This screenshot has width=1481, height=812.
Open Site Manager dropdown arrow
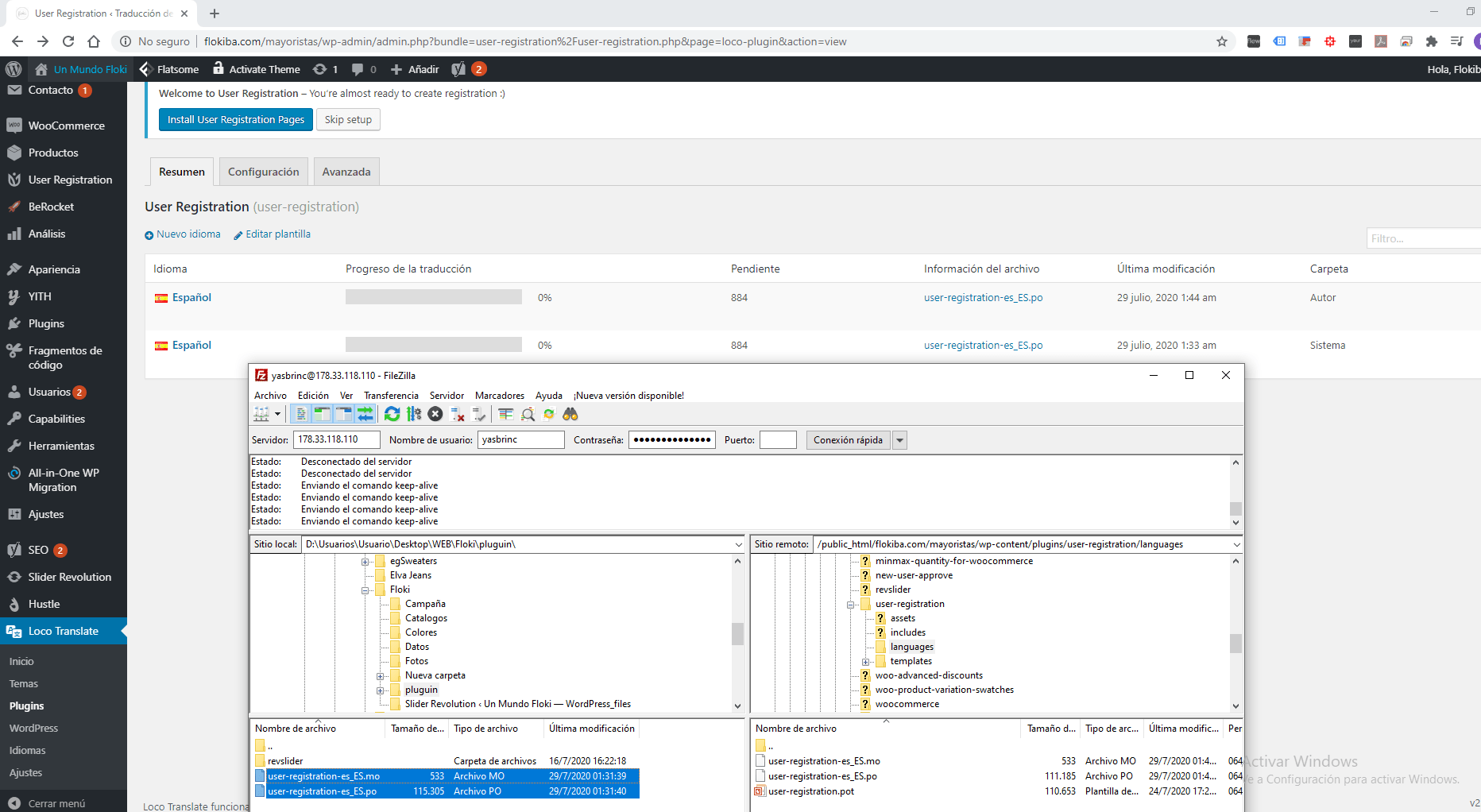pos(277,414)
